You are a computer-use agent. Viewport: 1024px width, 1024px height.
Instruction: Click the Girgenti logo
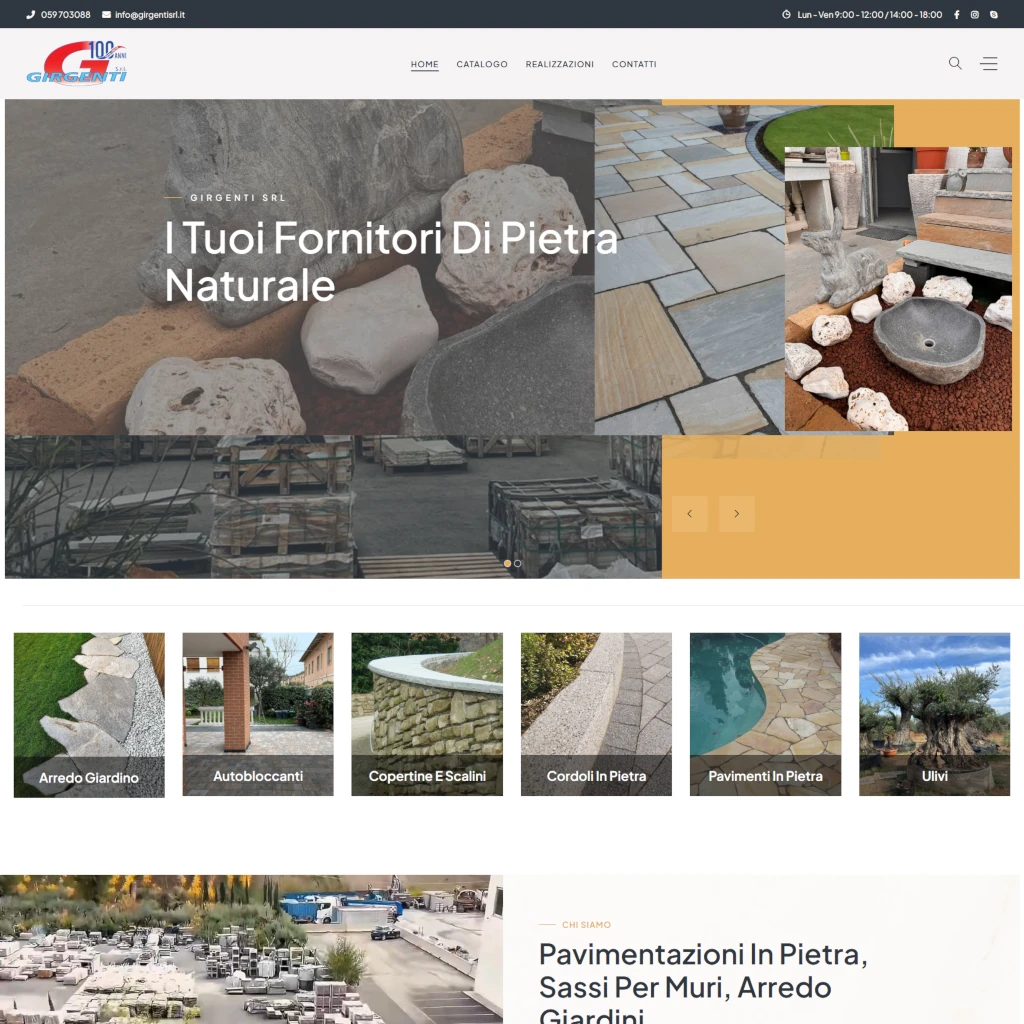[x=77, y=63]
